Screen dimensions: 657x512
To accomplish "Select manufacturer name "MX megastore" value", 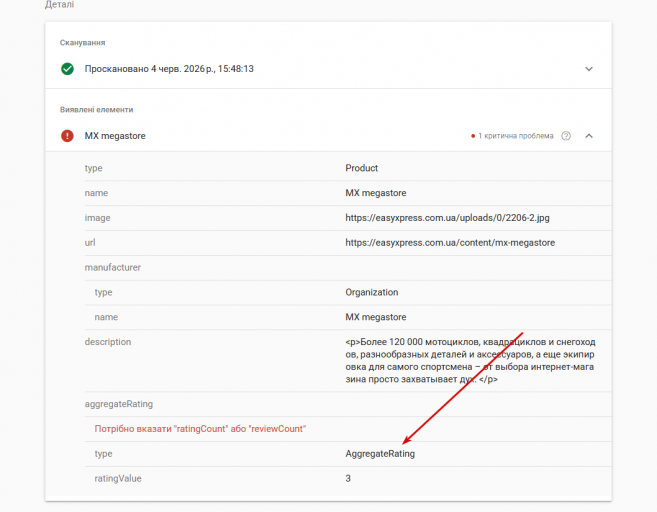I will [x=376, y=317].
